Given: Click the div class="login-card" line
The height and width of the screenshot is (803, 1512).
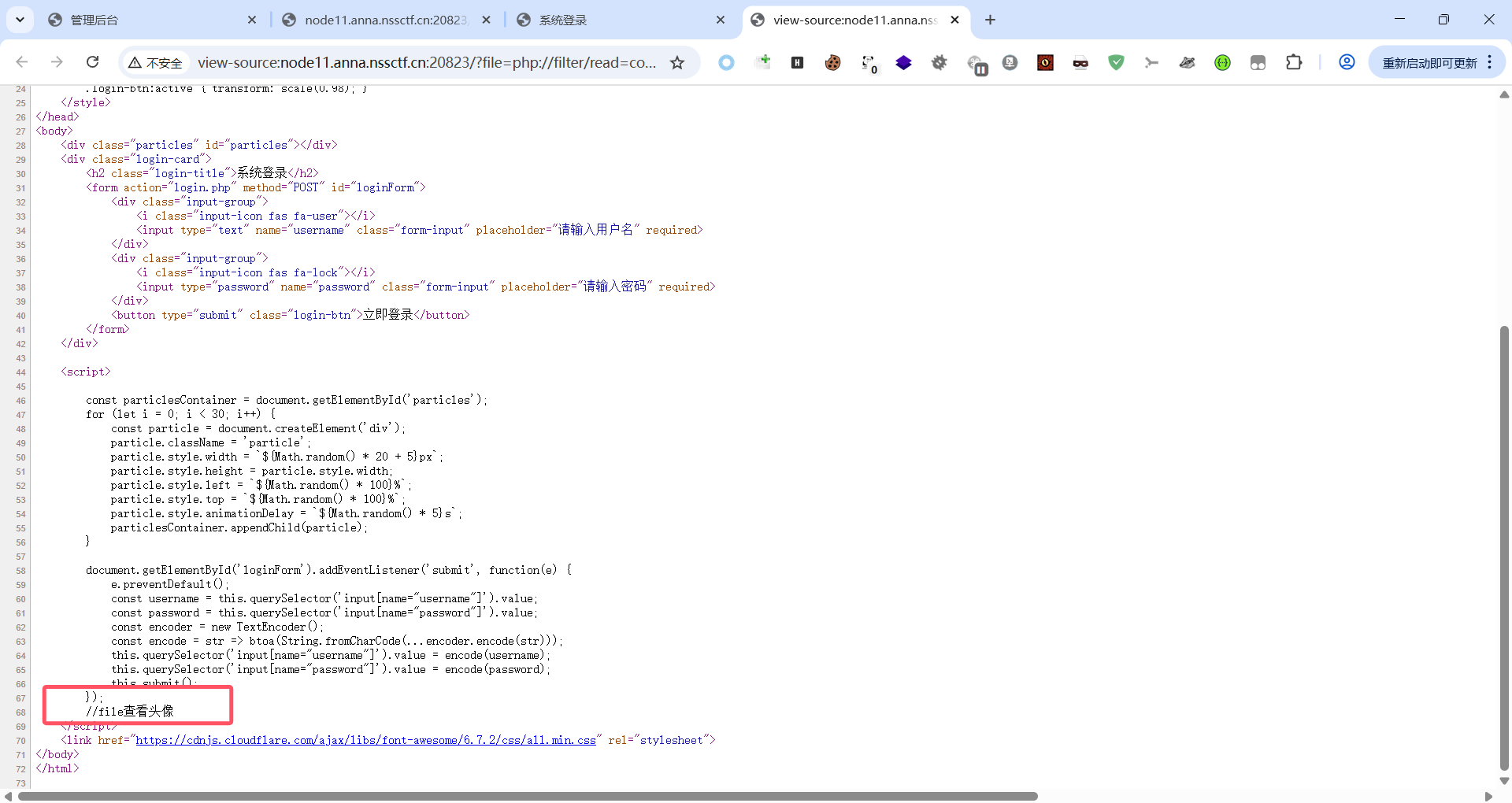Looking at the screenshot, I should [x=136, y=159].
